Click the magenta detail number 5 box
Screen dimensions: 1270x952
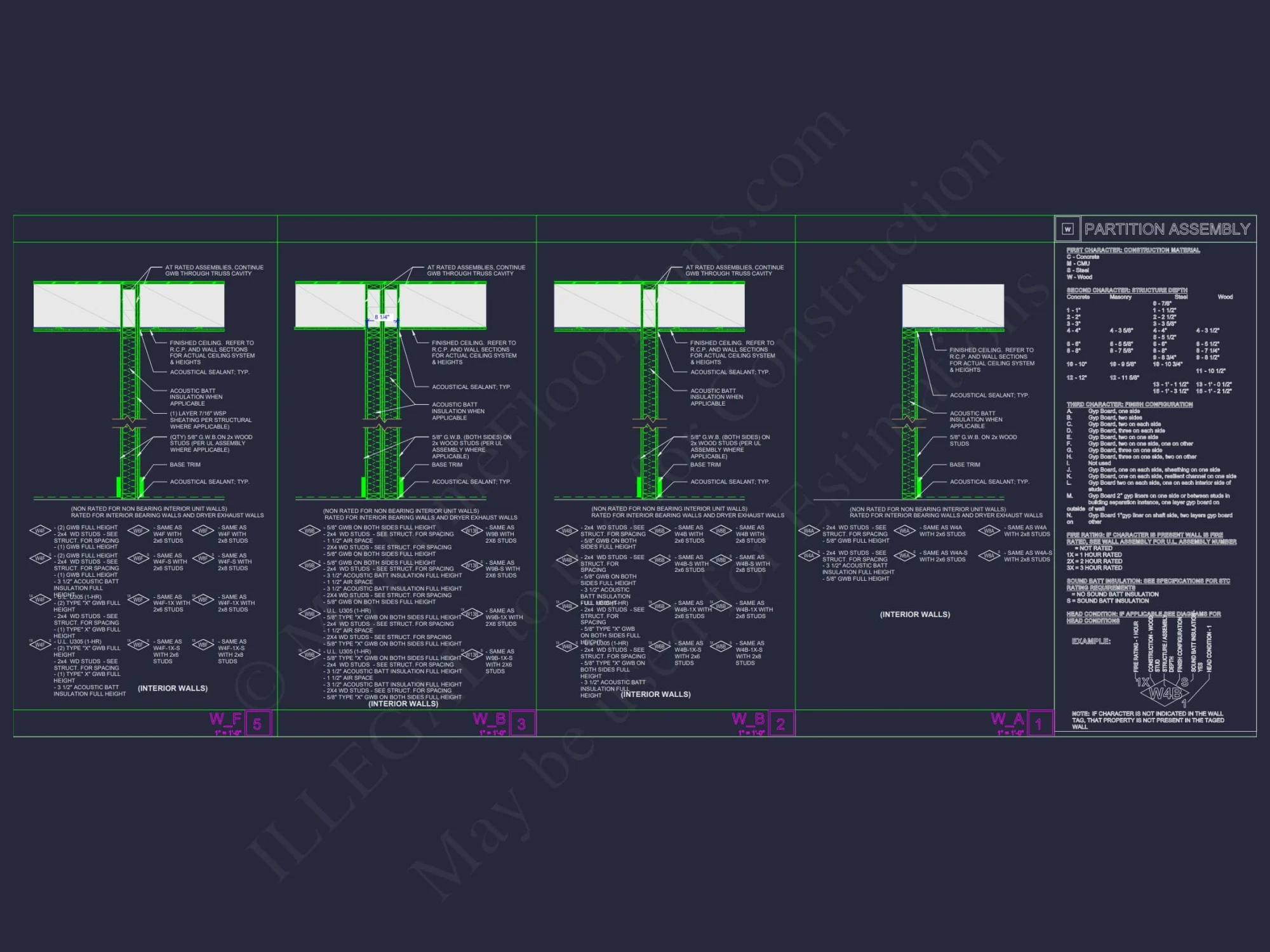tap(257, 724)
